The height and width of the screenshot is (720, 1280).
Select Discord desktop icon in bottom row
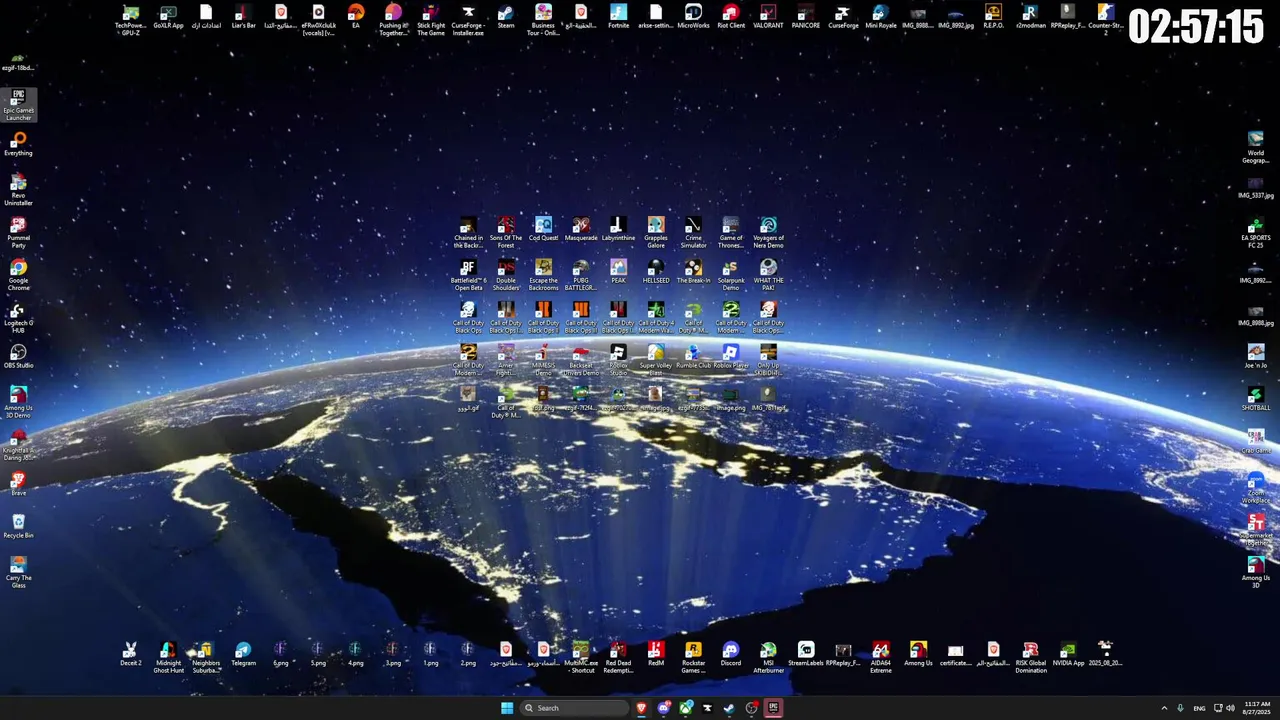point(731,654)
